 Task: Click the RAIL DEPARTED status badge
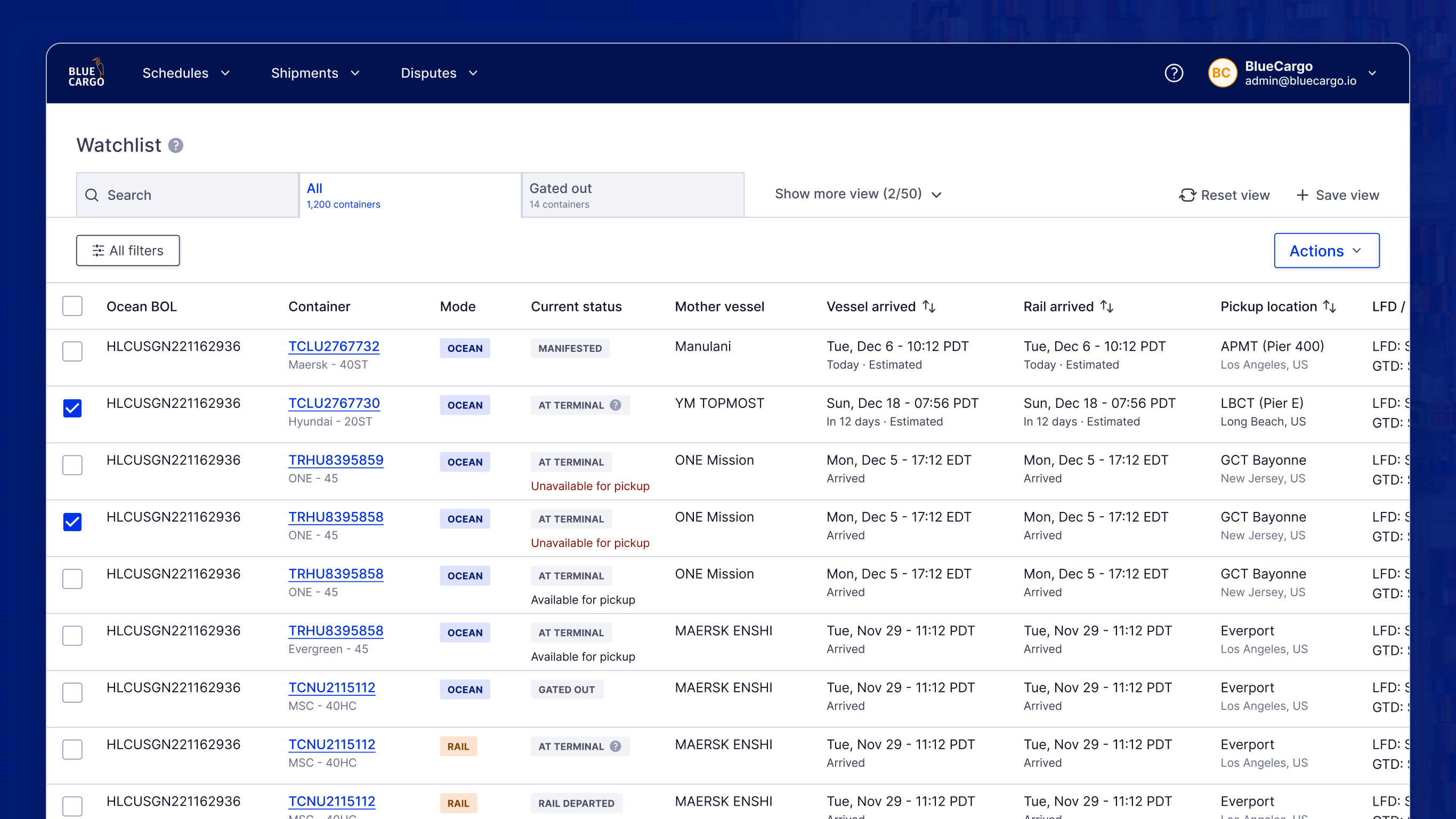[576, 803]
